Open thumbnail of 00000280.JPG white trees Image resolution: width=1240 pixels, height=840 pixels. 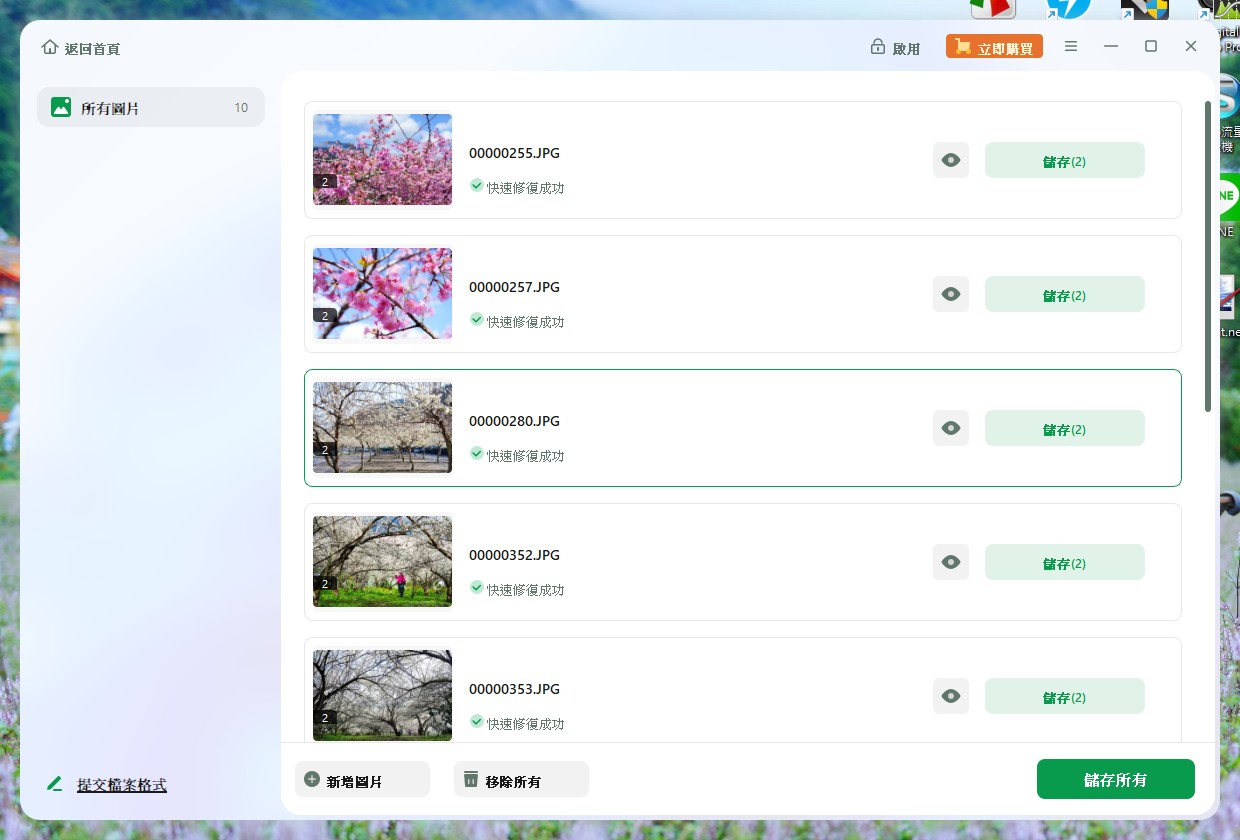[382, 427]
